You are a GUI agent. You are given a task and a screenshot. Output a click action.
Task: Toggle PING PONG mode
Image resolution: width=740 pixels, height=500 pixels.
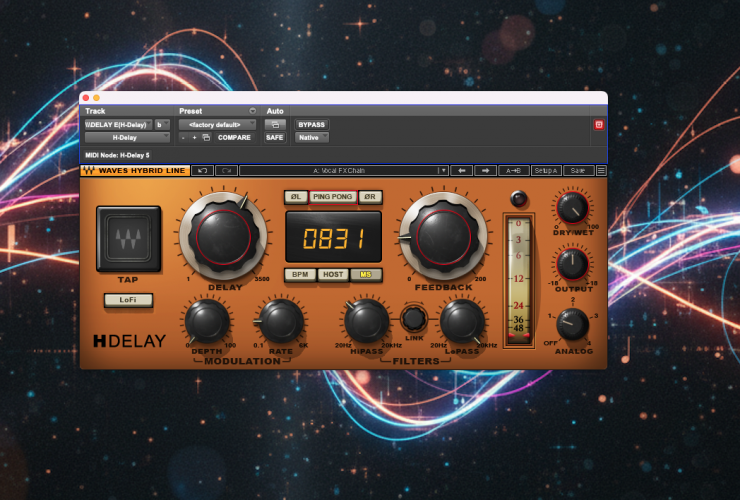(x=333, y=197)
